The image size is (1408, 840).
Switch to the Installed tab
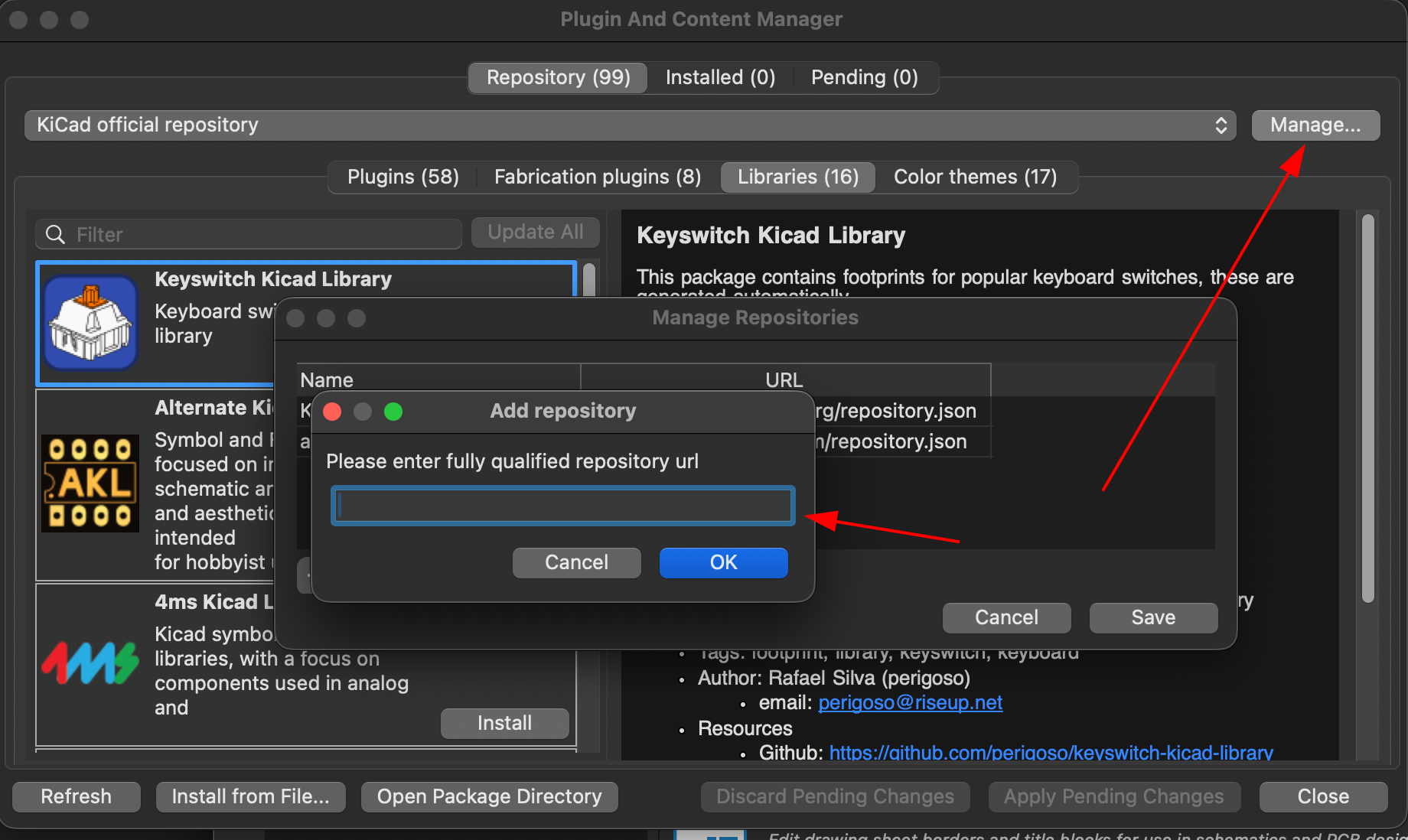click(x=719, y=77)
